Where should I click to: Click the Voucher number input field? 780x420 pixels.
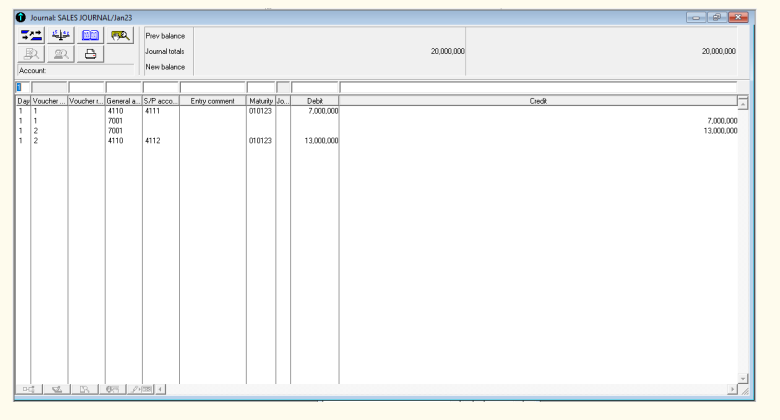[49, 88]
